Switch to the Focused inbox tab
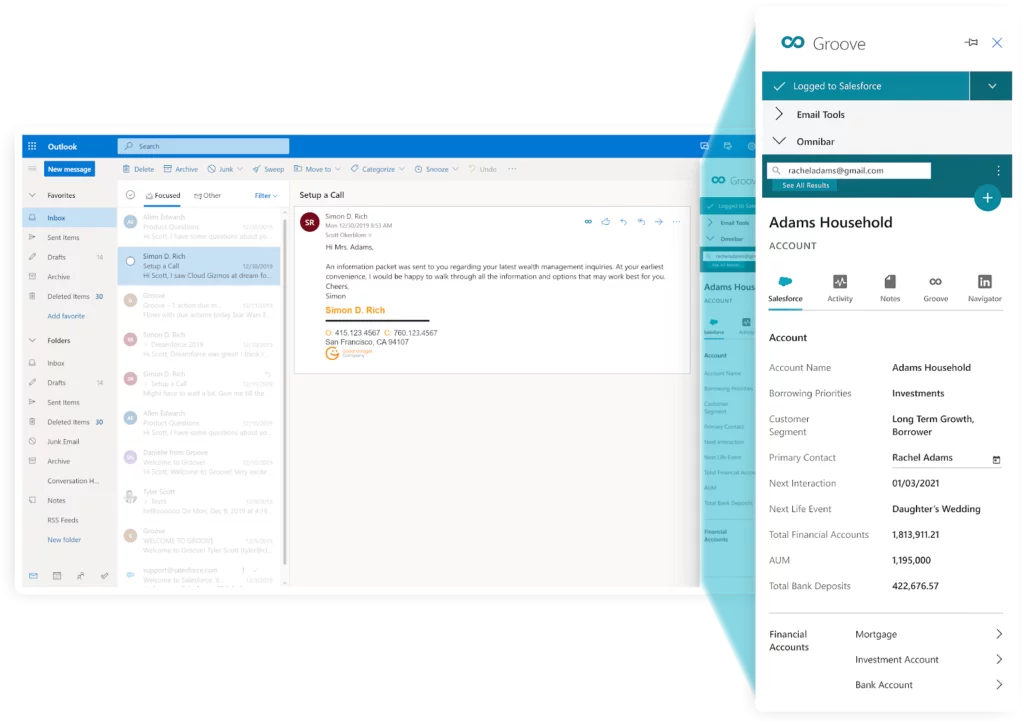Image resolution: width=1024 pixels, height=724 pixels. 163,196
